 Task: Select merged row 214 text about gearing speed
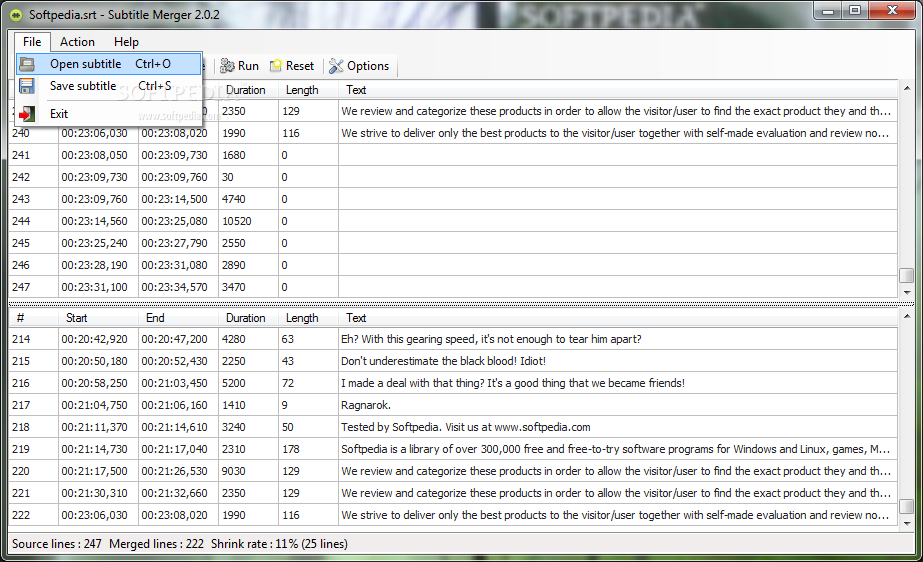492,339
